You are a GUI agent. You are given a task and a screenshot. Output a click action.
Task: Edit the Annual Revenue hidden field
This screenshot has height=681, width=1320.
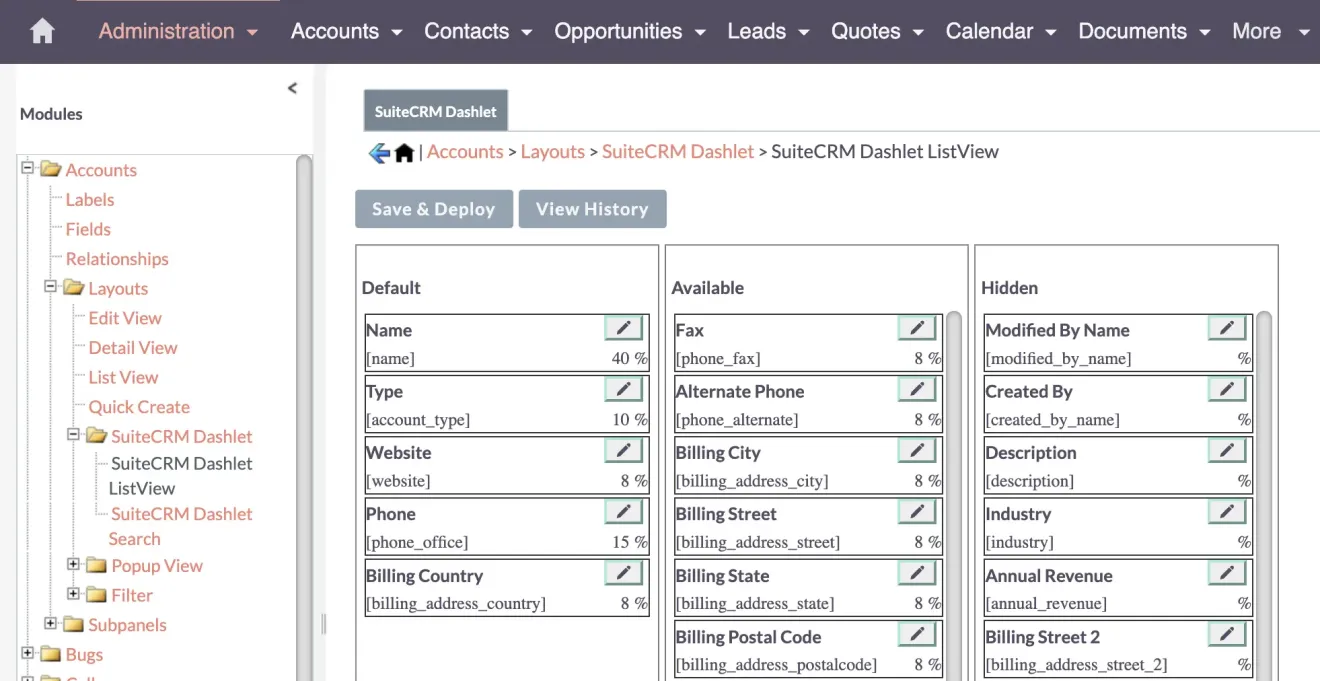coord(1226,572)
